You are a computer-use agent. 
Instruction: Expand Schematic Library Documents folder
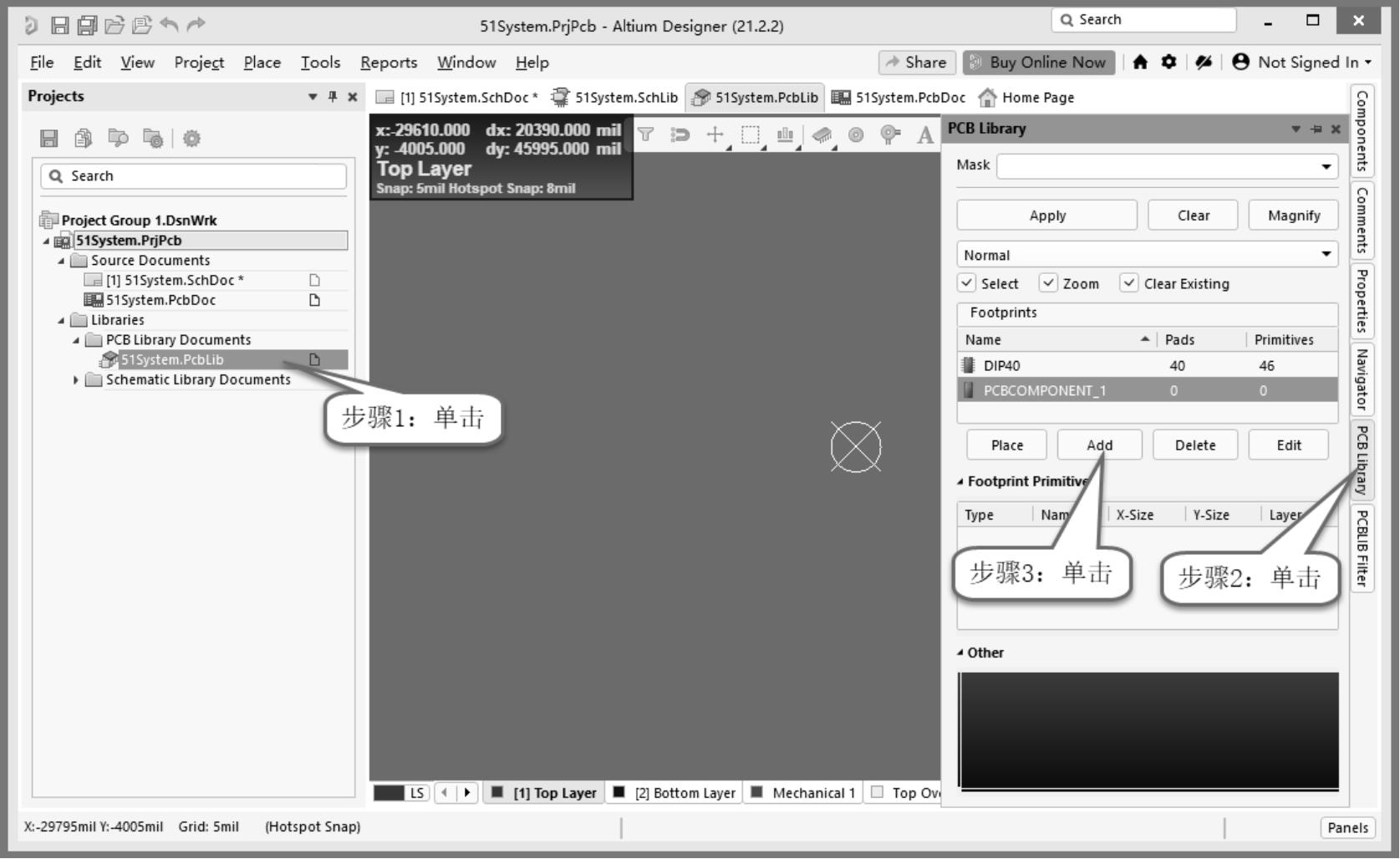pyautogui.click(x=76, y=380)
